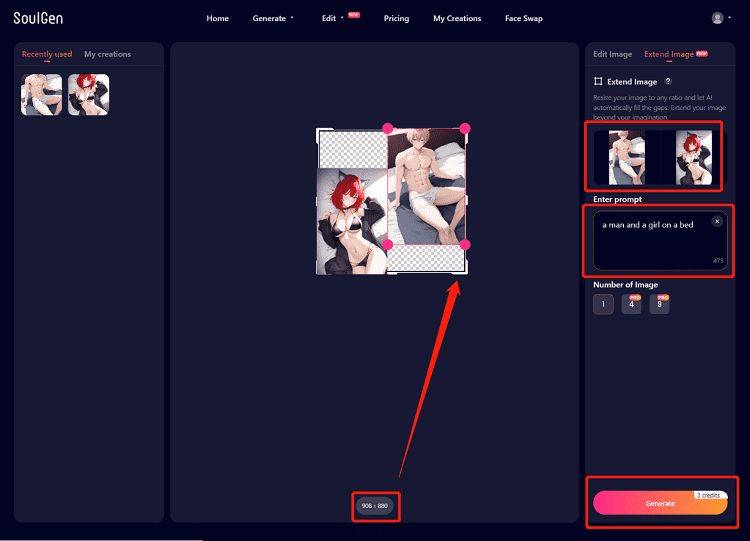Click into the prompt text field
This screenshot has height=541, width=750.
pos(660,241)
